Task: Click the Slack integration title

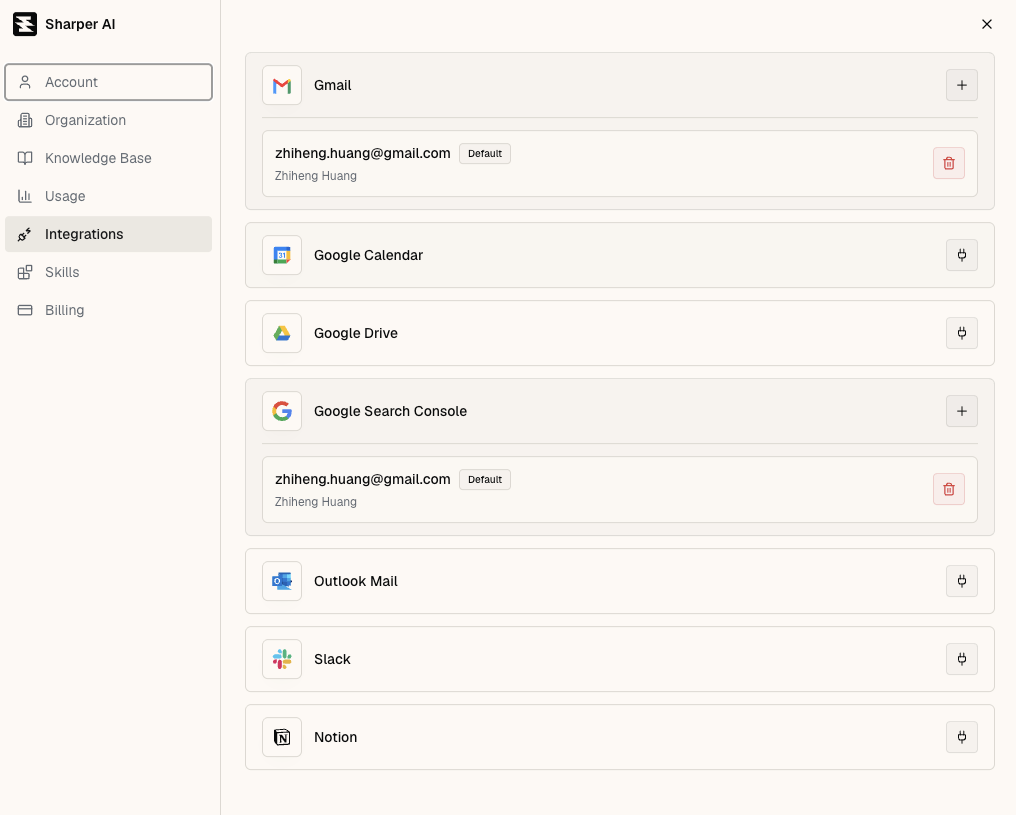Action: pyautogui.click(x=332, y=659)
